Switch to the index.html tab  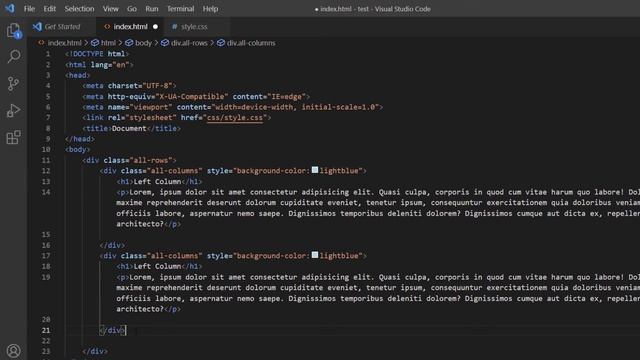click(130, 27)
